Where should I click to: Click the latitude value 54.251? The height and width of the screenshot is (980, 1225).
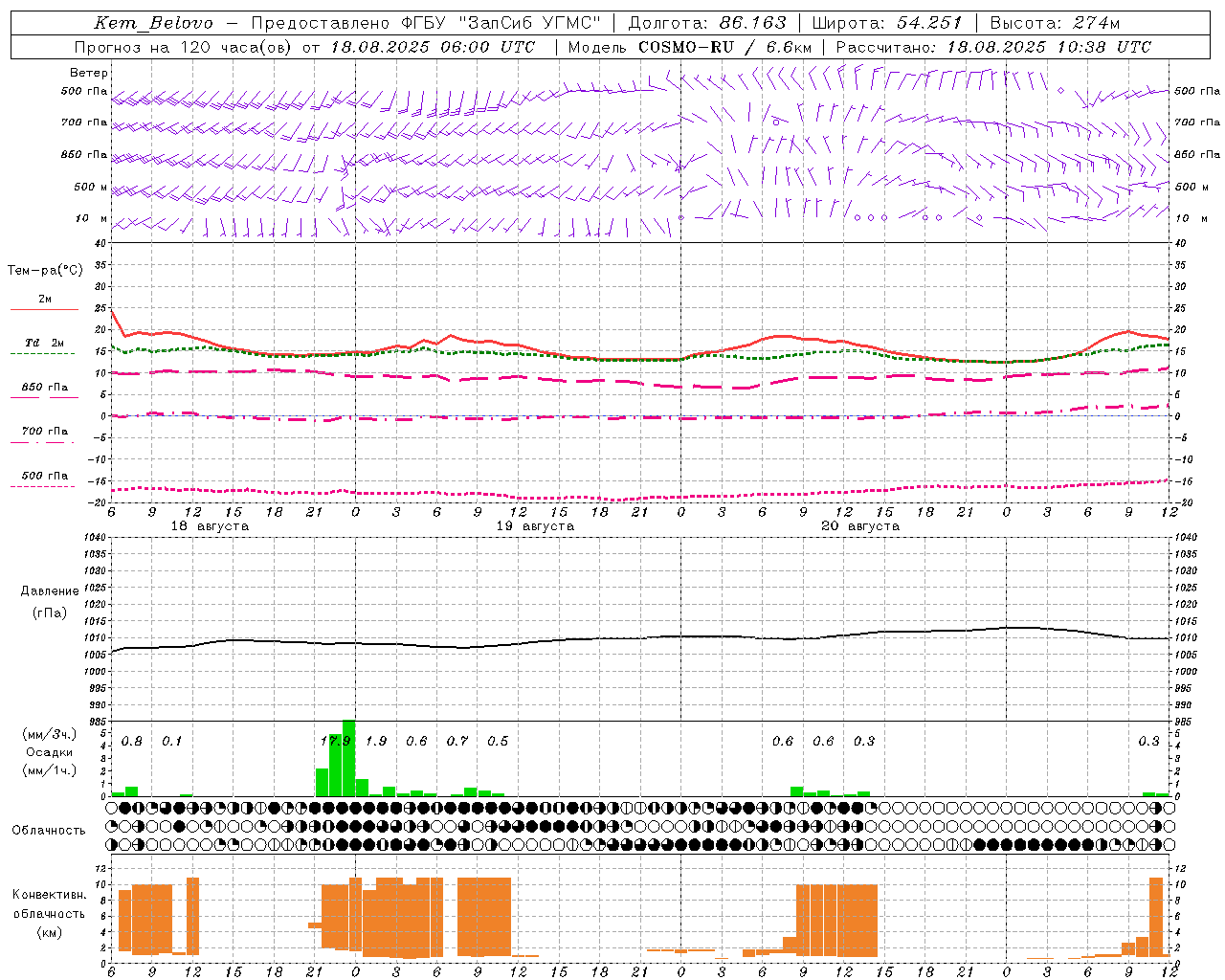click(x=928, y=23)
